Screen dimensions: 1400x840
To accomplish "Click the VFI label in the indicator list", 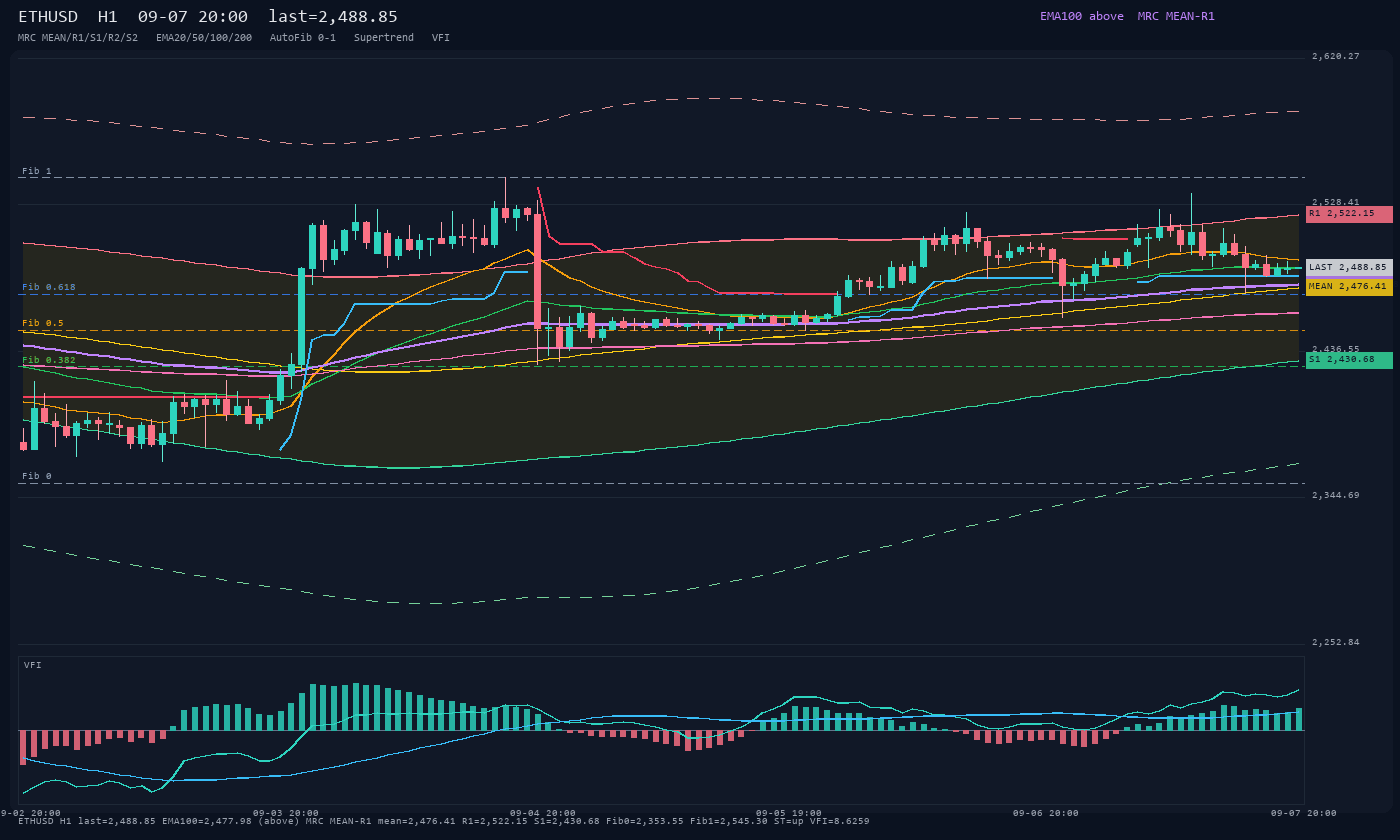I will [441, 38].
